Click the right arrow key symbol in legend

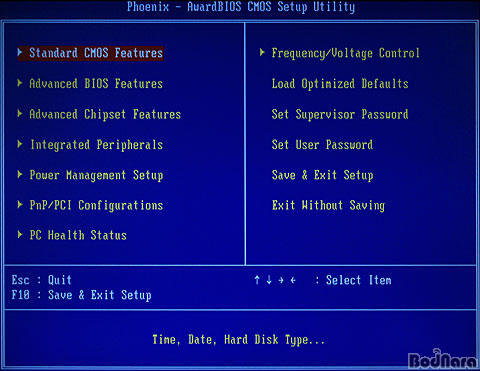point(281,280)
